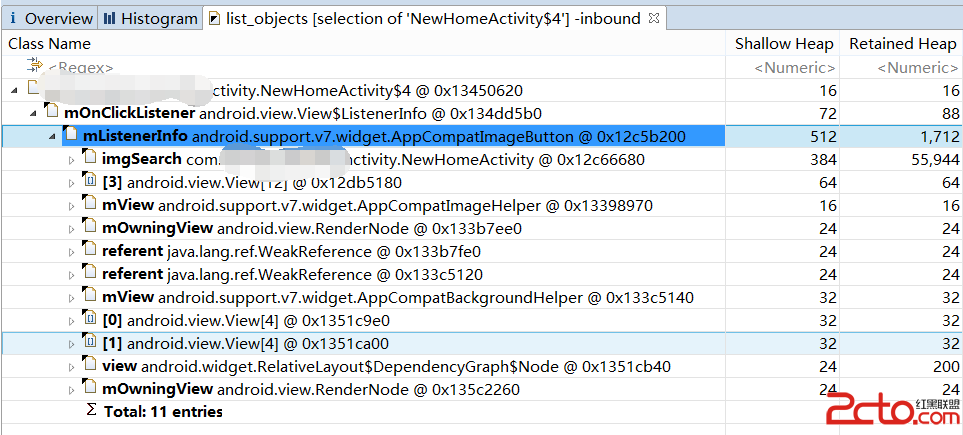
Task: Sort by Retained Heap column header
Action: pyautogui.click(x=902, y=44)
